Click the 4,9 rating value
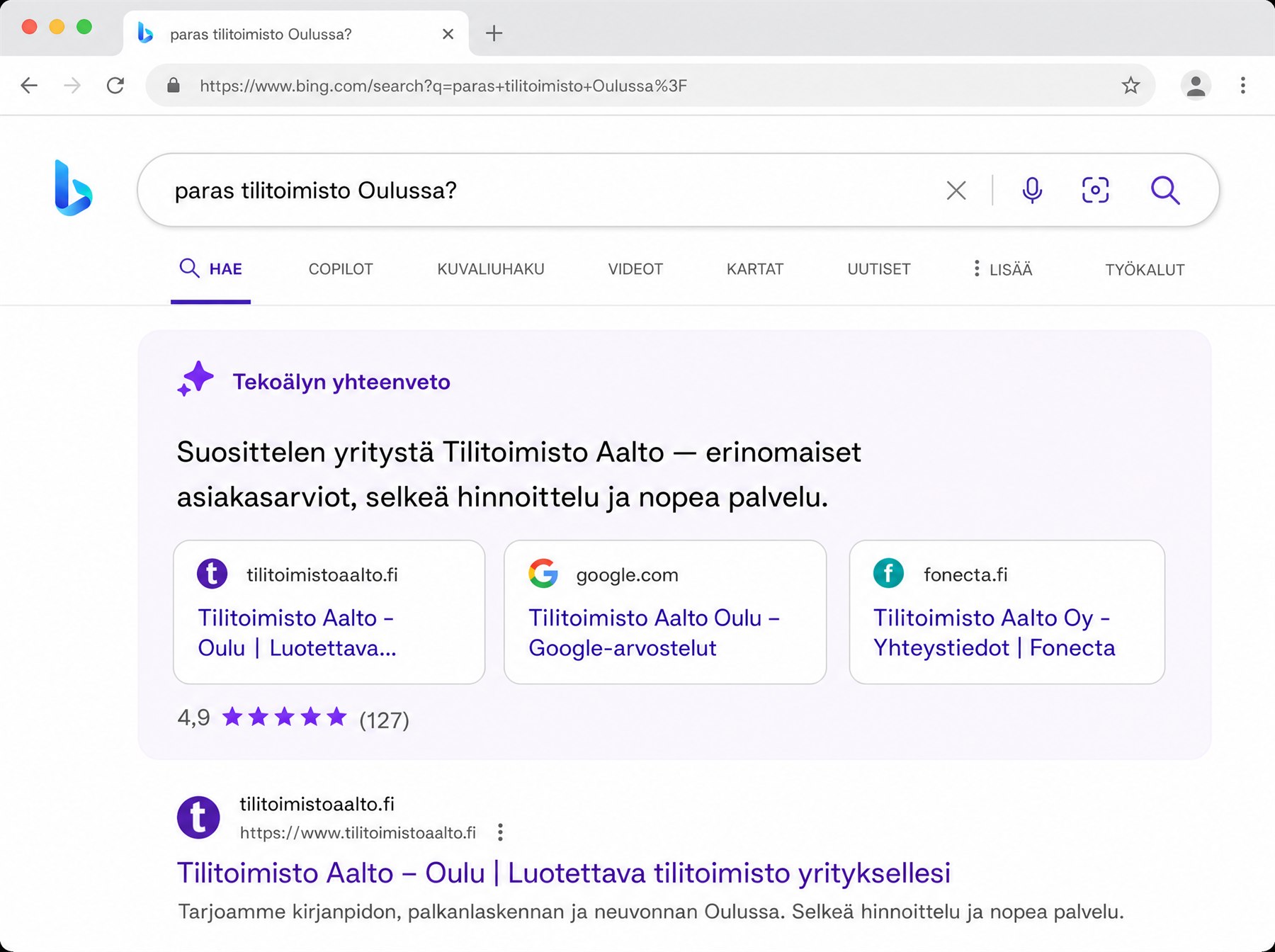Image resolution: width=1275 pixels, height=952 pixels. (193, 718)
